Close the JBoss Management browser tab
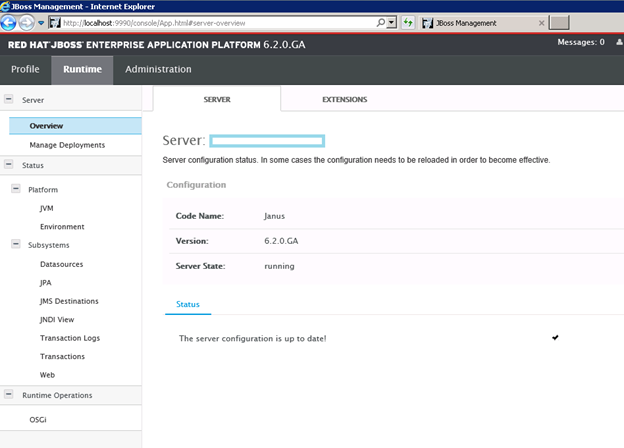Image resolution: width=624 pixels, height=448 pixels. [x=541, y=23]
